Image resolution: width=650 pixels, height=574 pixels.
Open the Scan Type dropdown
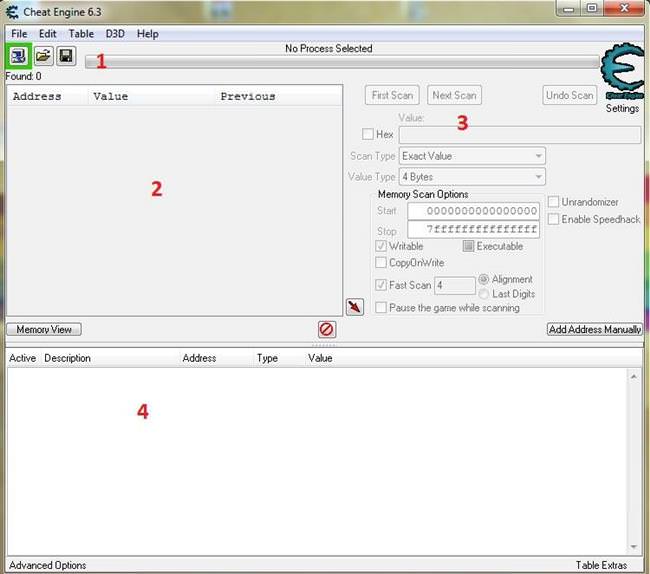coord(472,156)
